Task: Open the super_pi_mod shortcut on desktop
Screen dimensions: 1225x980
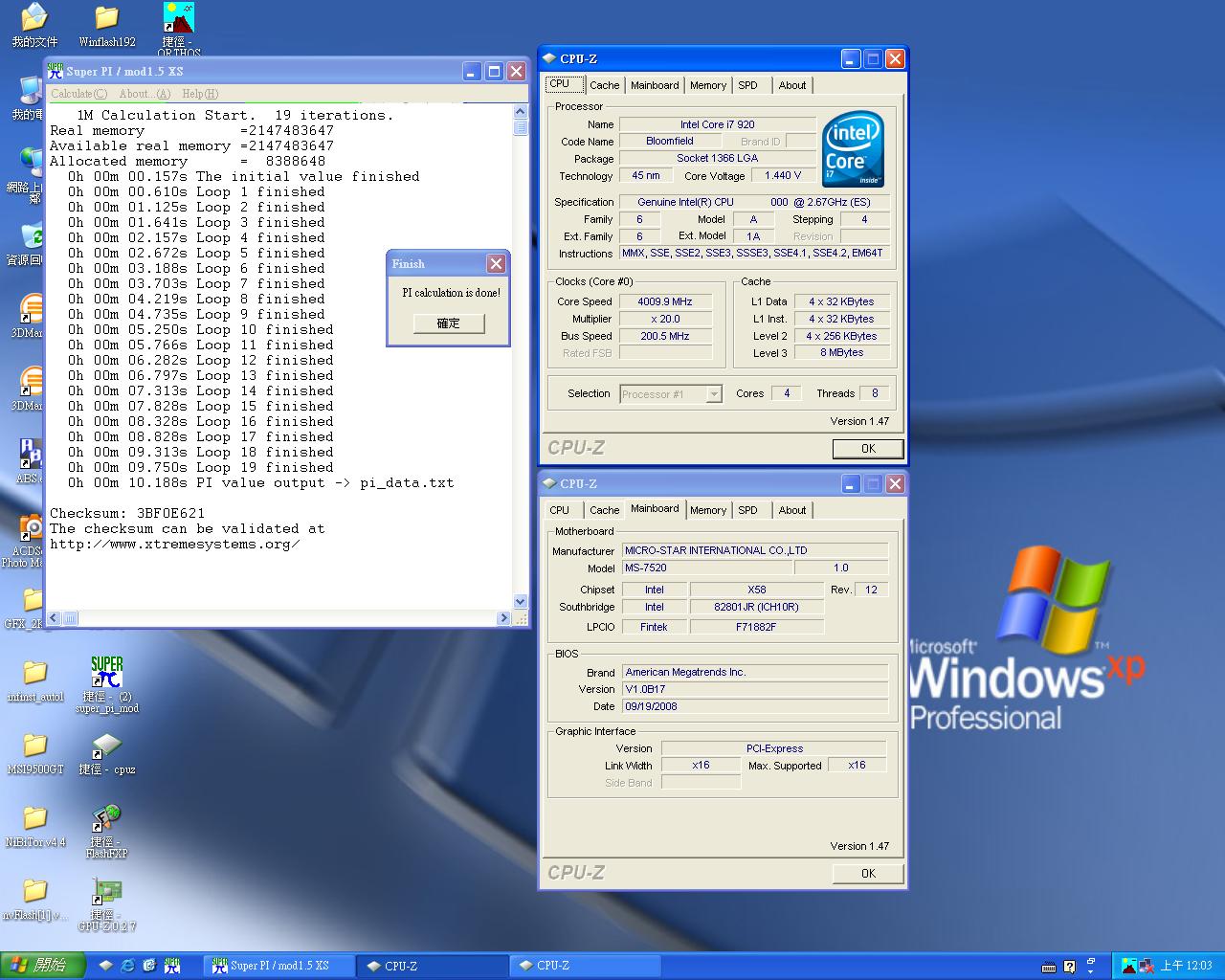Action: point(107,683)
